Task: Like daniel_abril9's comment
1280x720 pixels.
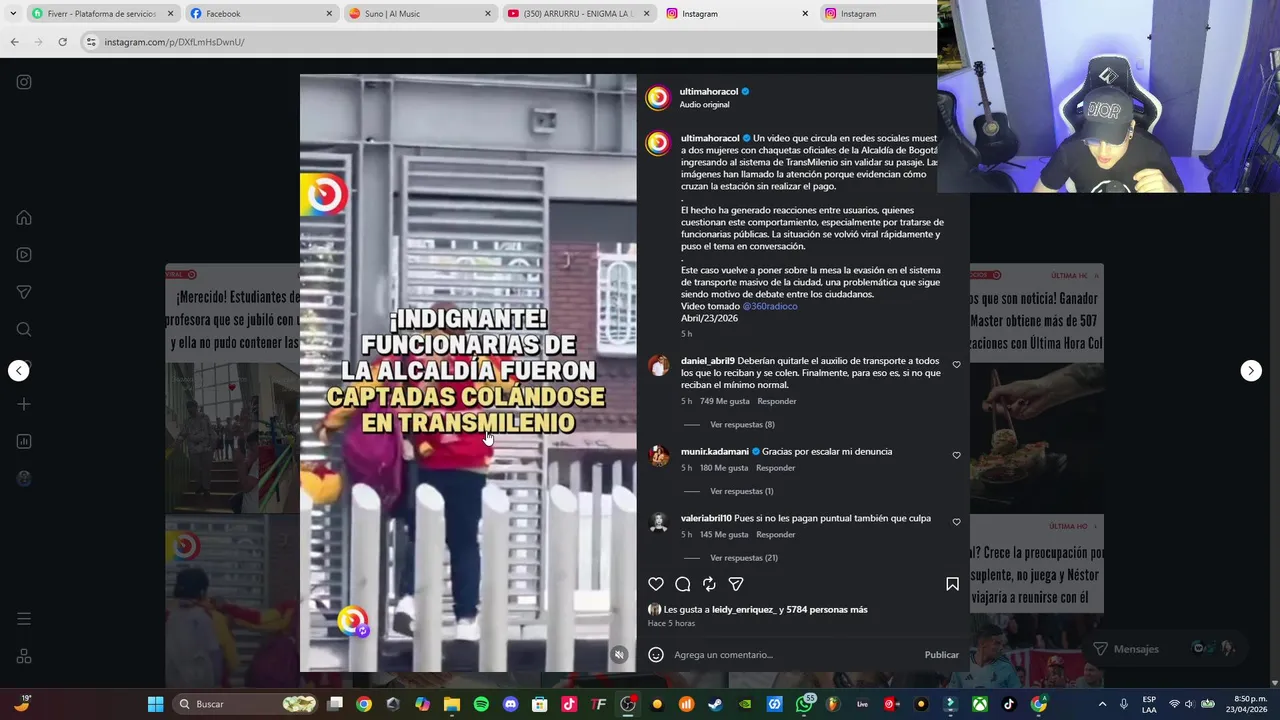Action: [x=956, y=365]
